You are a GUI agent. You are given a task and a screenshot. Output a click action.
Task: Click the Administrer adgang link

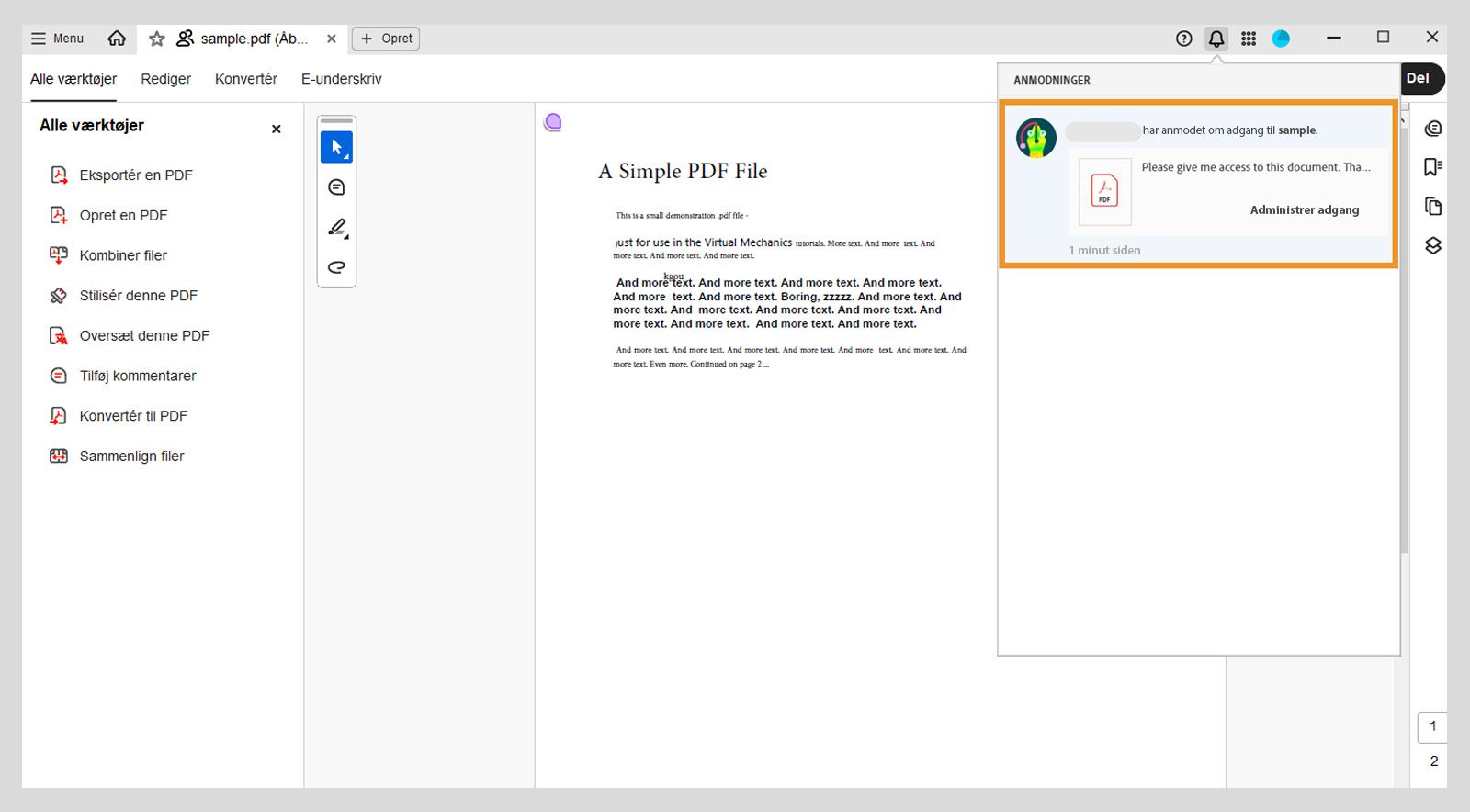(x=1305, y=210)
